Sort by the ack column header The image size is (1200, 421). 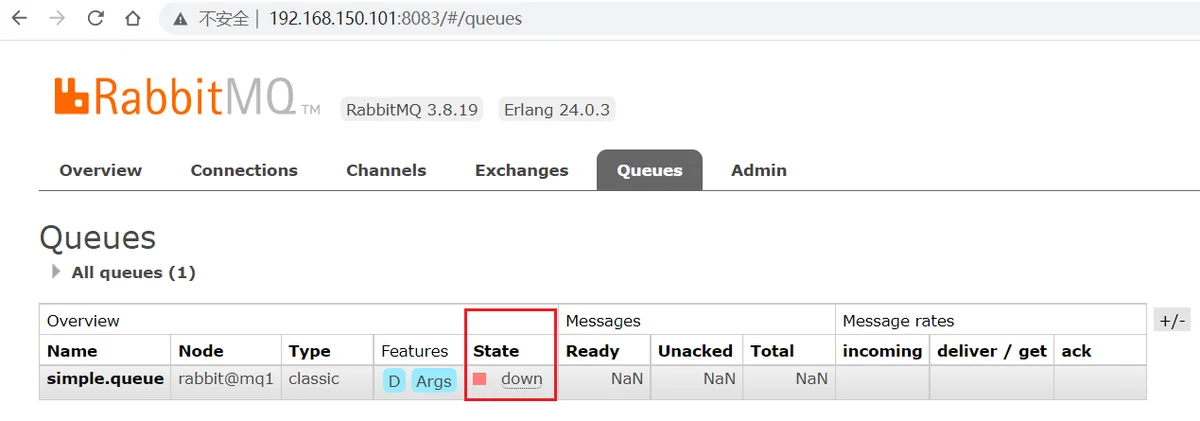(x=1076, y=351)
